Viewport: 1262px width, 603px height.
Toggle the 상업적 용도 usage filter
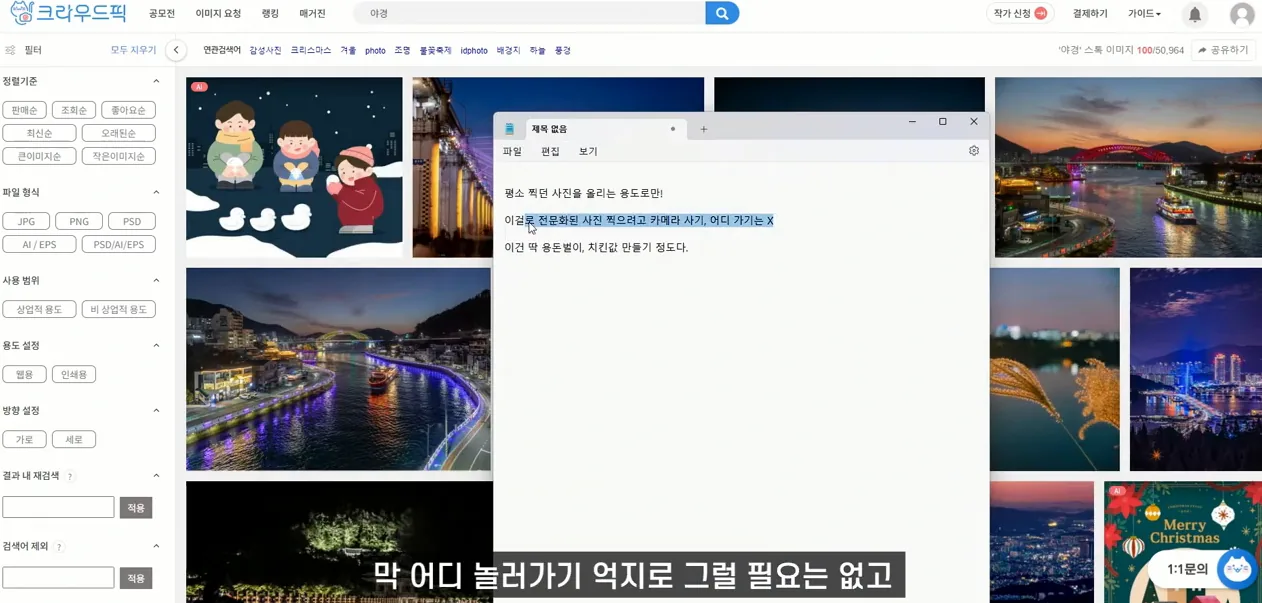[x=40, y=309]
